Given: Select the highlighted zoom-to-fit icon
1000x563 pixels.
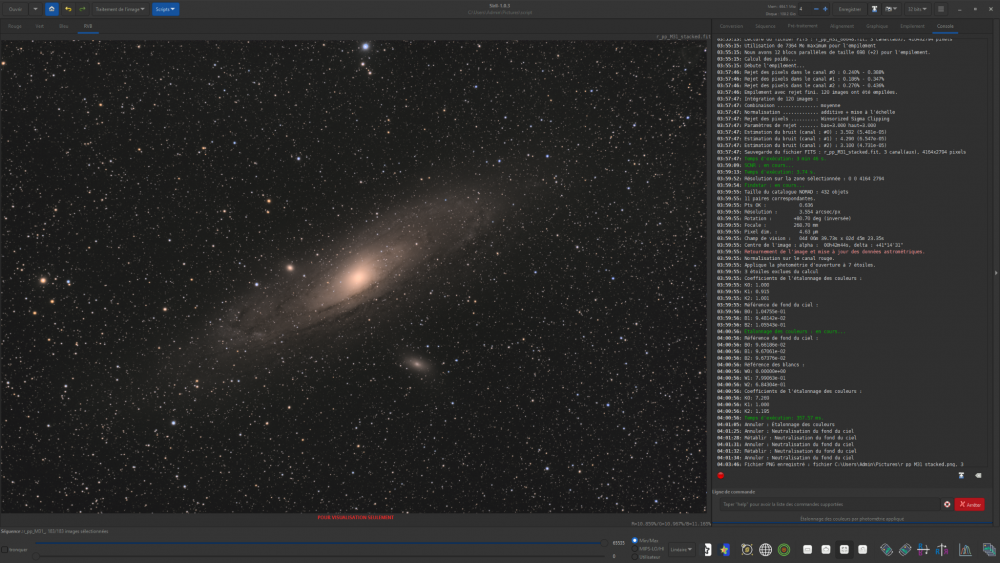Looking at the screenshot, I should [844, 550].
